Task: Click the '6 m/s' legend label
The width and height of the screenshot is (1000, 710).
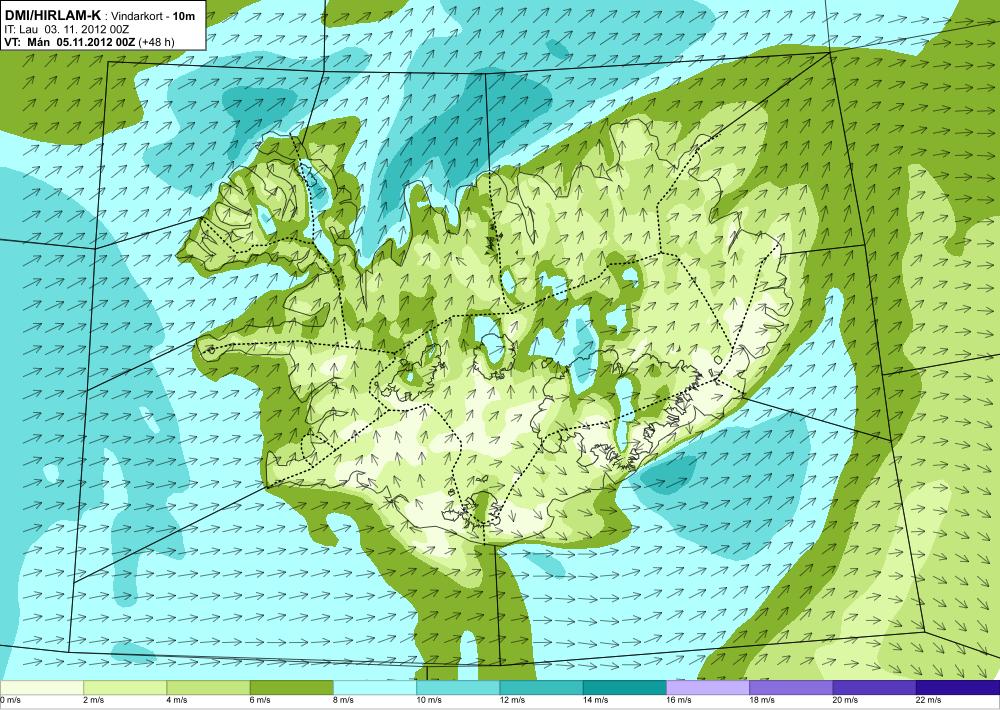Action: [260, 700]
